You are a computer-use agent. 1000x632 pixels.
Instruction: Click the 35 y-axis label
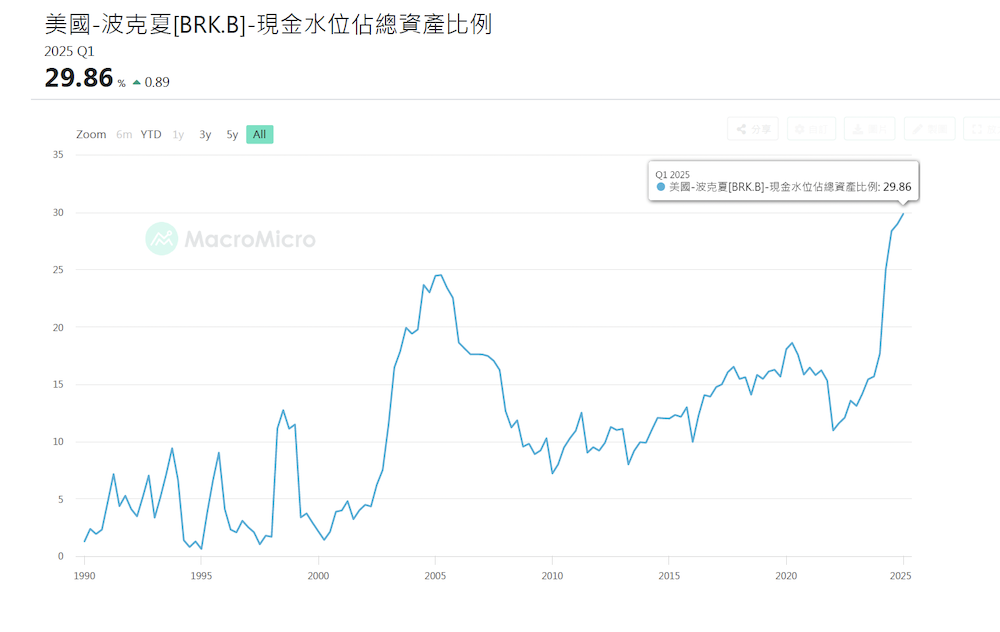[x=58, y=155]
